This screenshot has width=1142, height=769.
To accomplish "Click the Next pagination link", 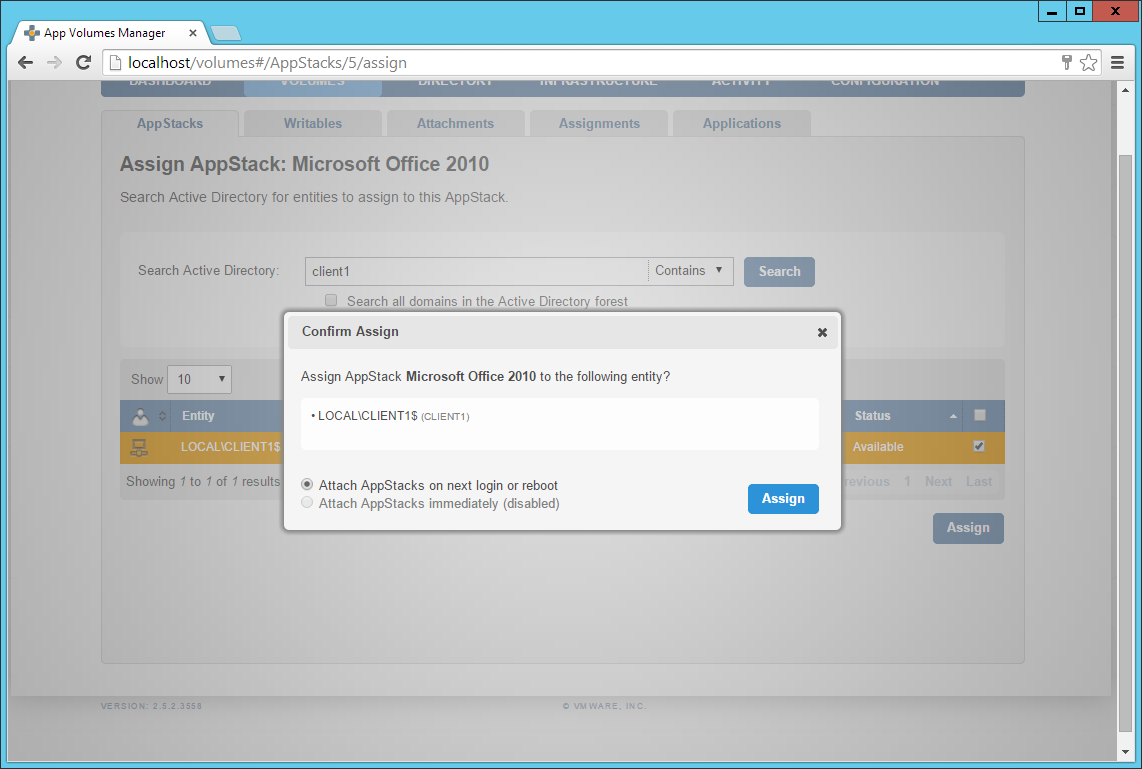I will click(938, 481).
